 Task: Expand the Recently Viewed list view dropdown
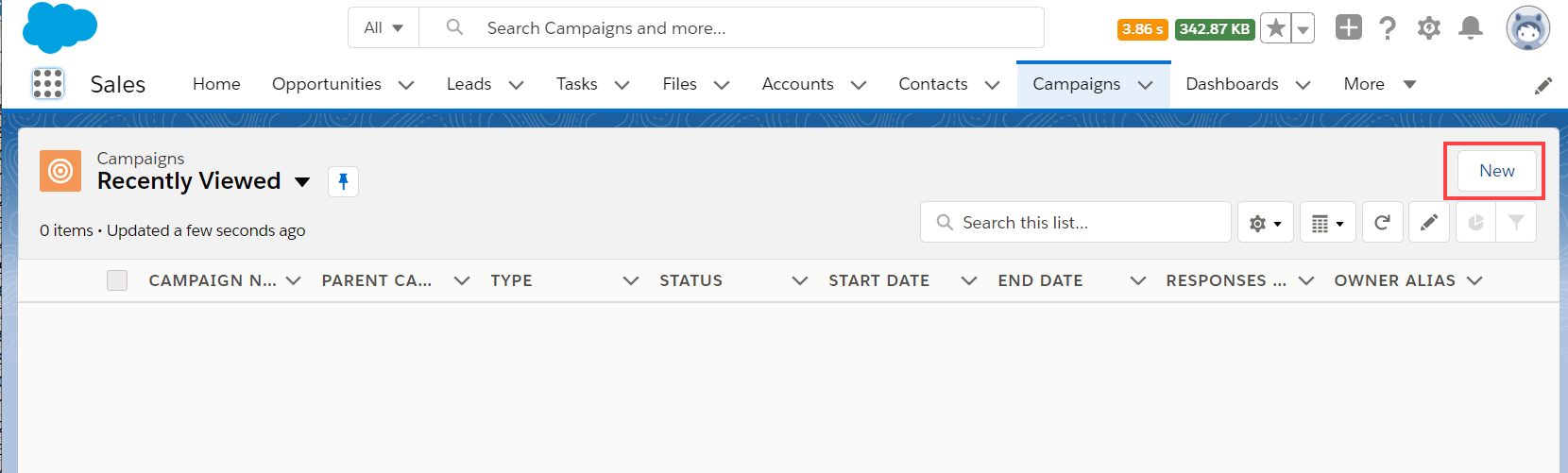click(x=302, y=181)
